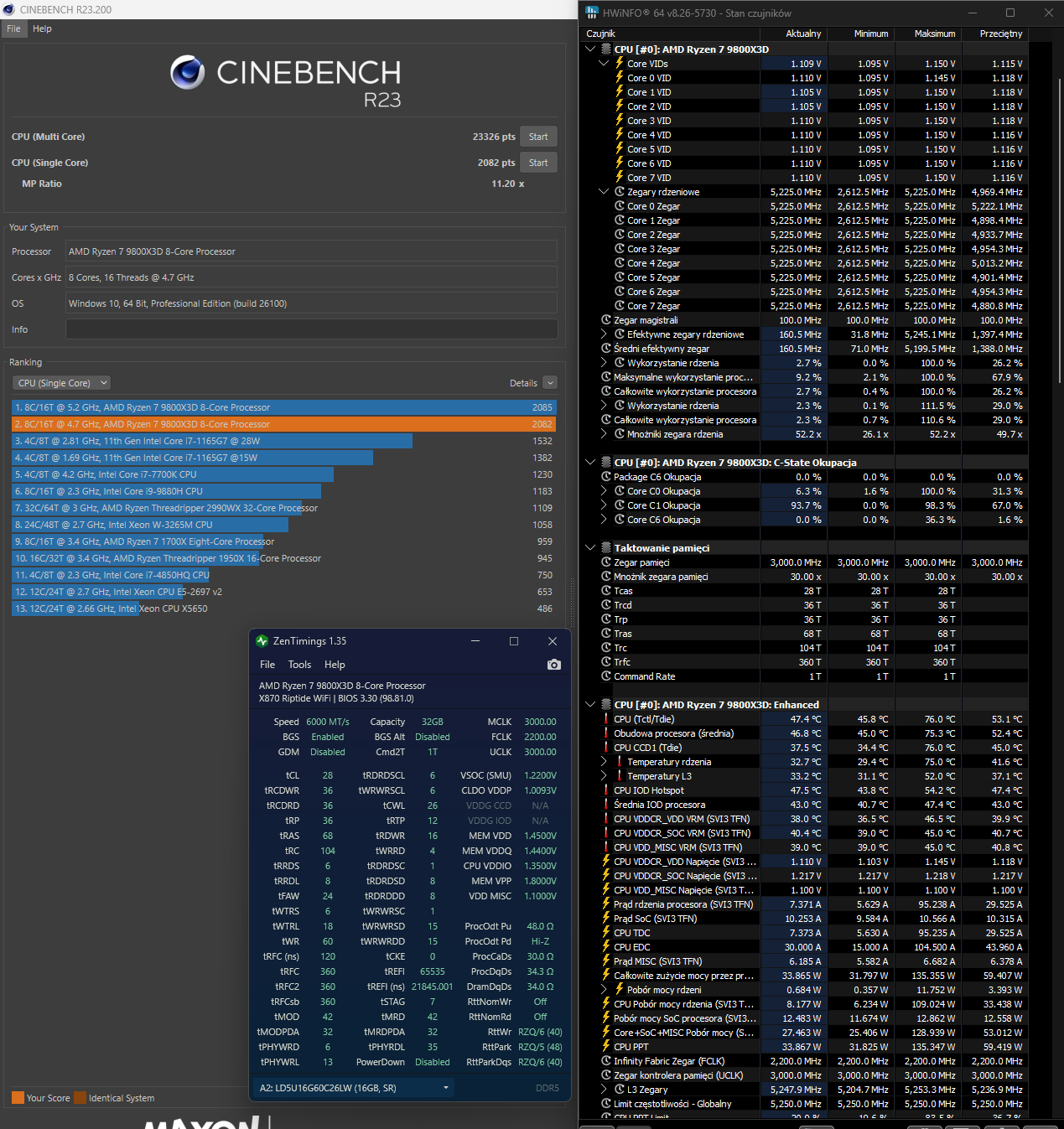Open the Help menu in Cinebench
The width and height of the screenshot is (1064, 1129).
[42, 28]
